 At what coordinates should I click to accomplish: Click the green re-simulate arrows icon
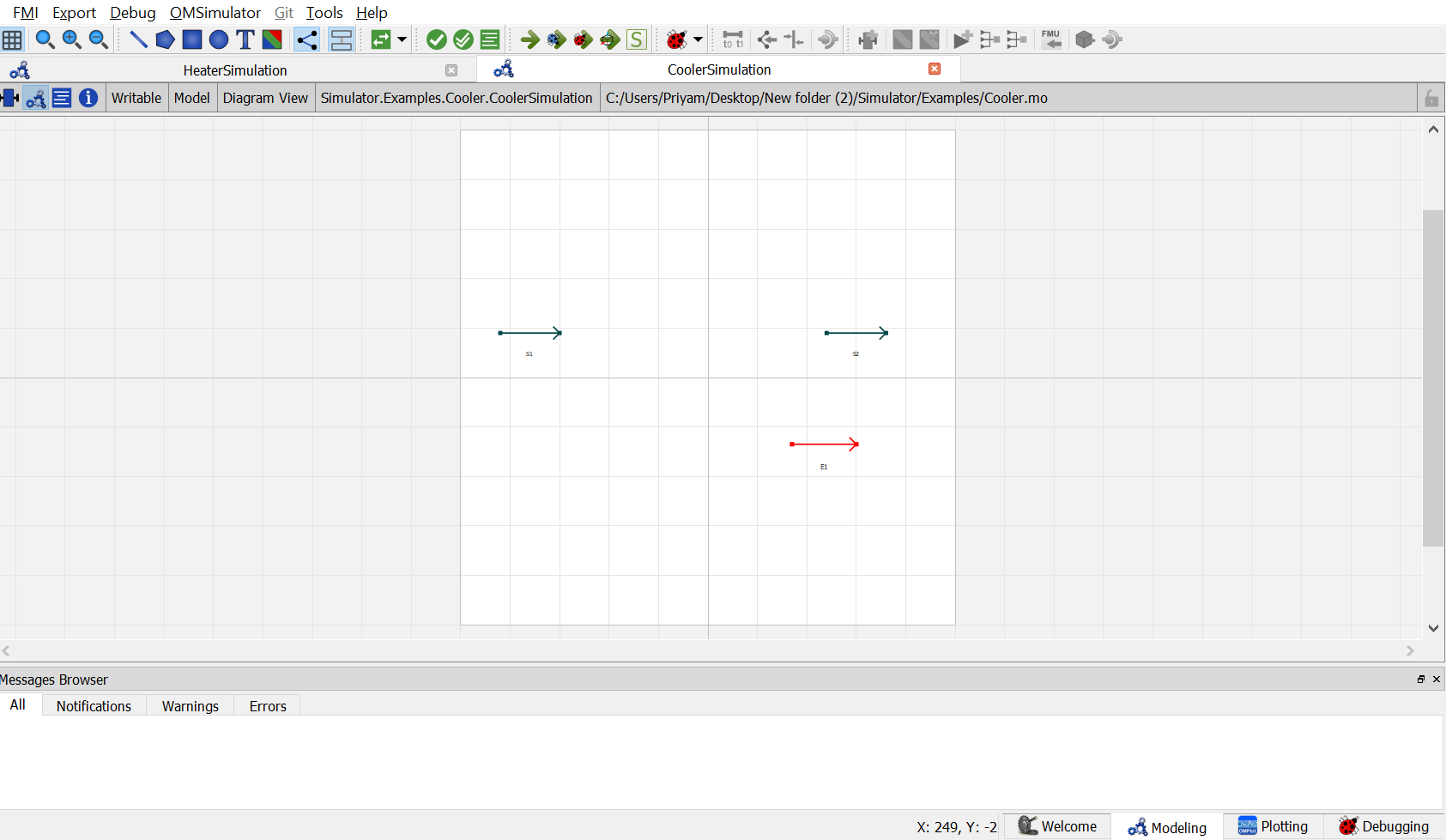pyautogui.click(x=381, y=39)
